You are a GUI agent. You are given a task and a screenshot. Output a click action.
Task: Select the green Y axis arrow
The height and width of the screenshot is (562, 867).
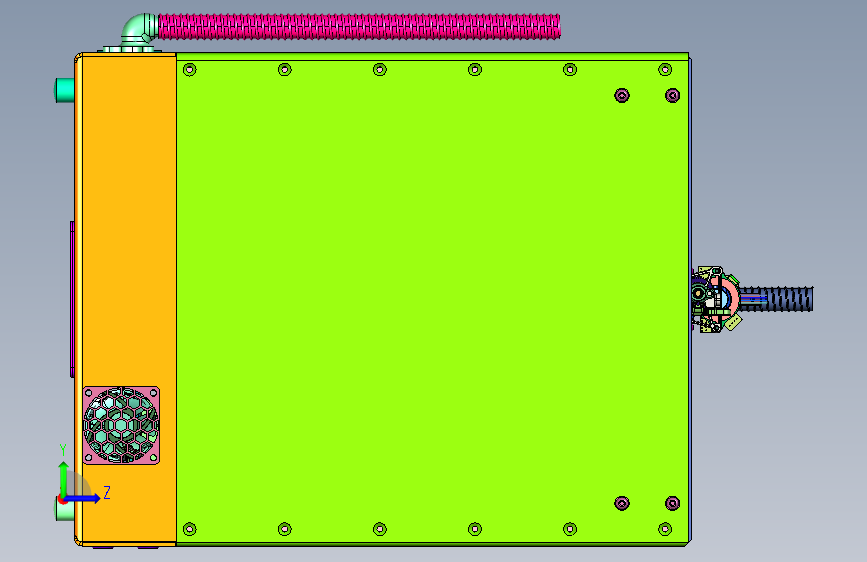pos(64,479)
